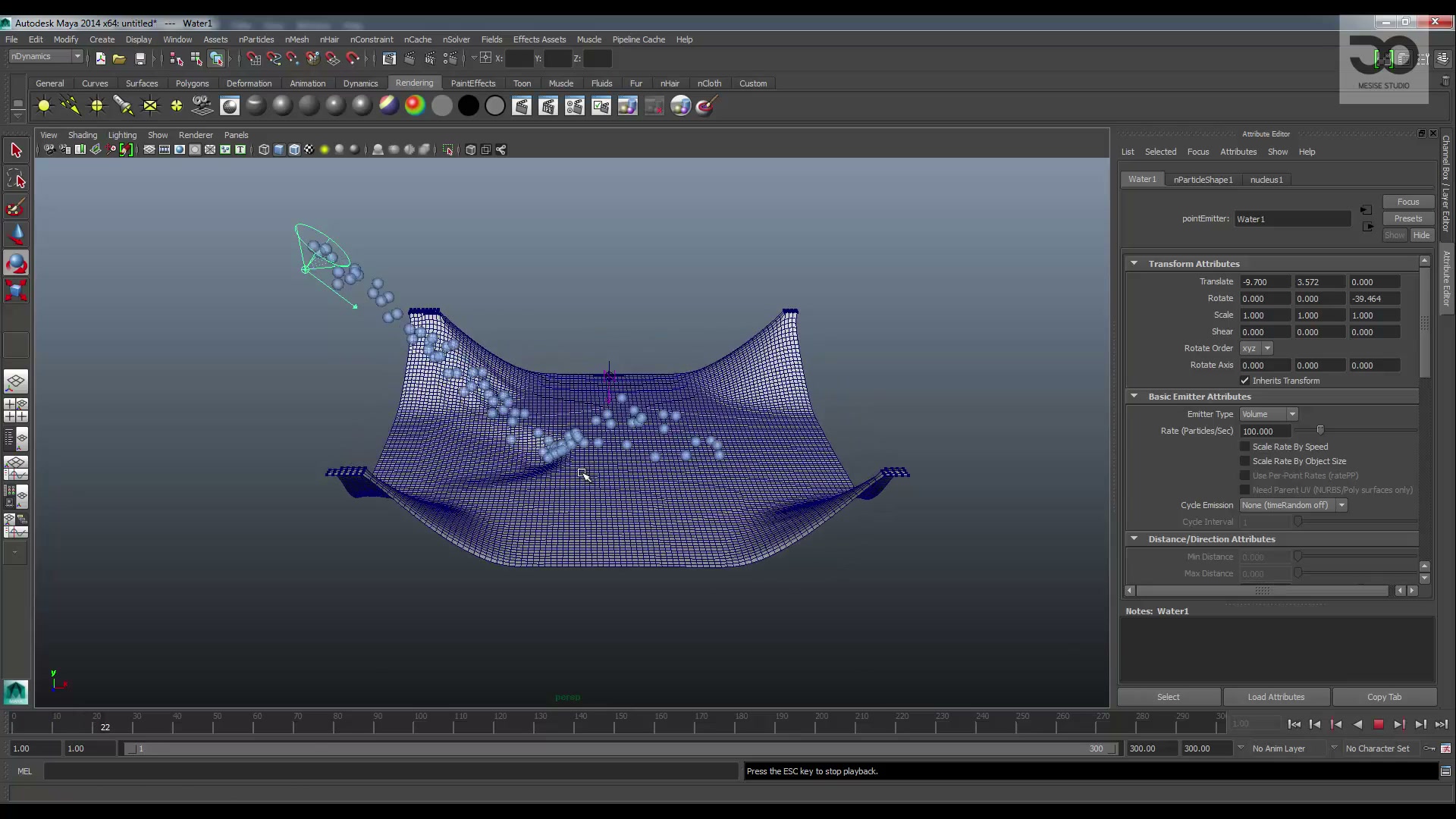This screenshot has width=1456, height=819.
Task: Open the Rotate Order xyz dropdown
Action: [x=1257, y=348]
